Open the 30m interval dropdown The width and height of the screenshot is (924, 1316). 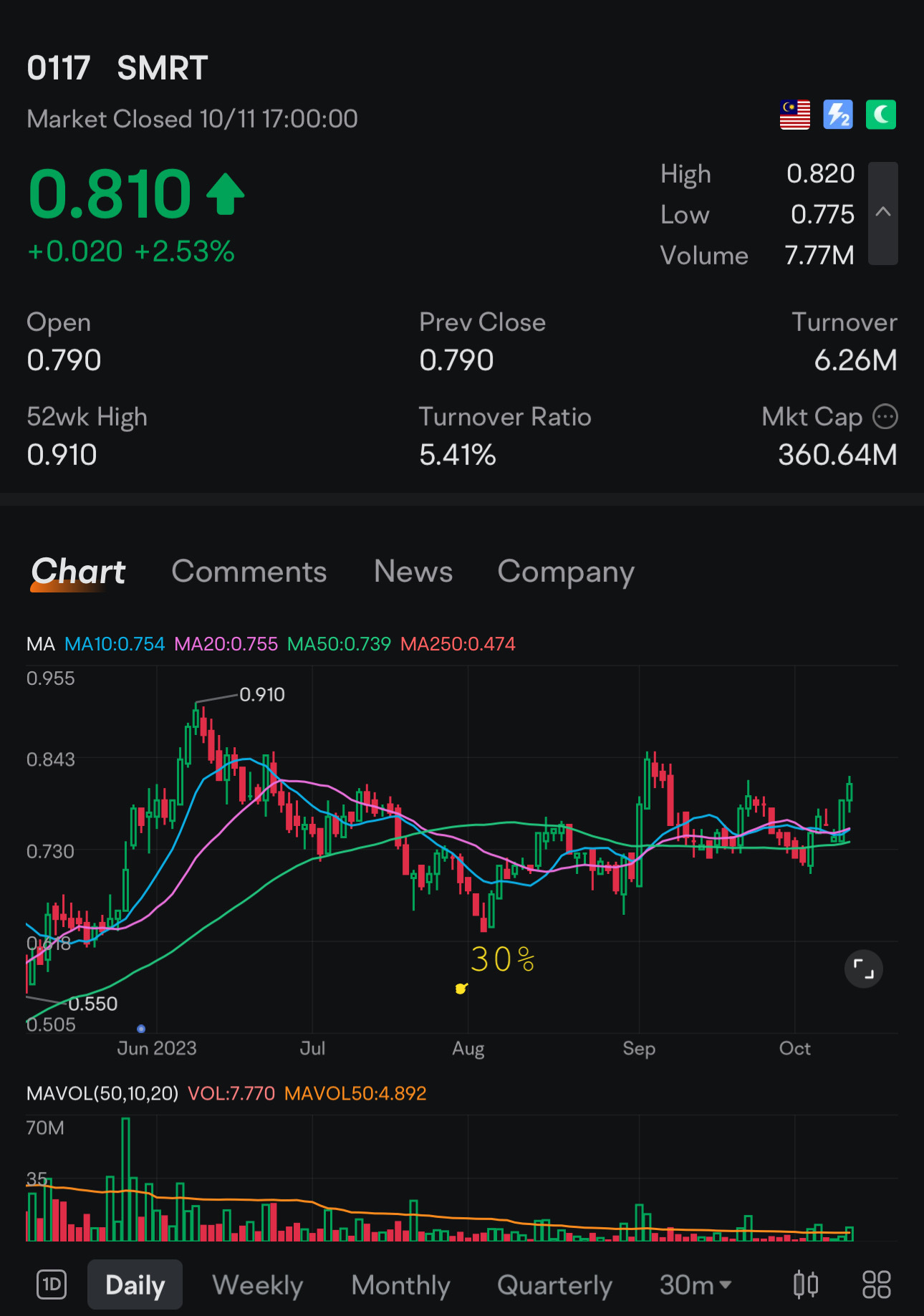(696, 1285)
